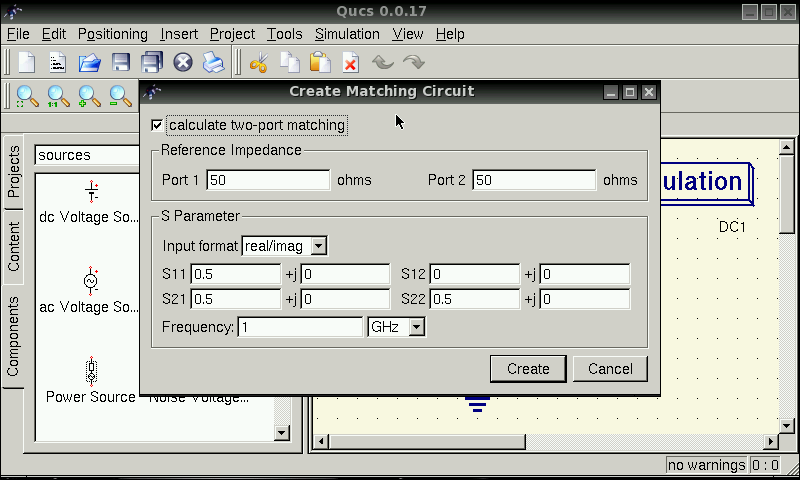Click the no warnings status text

coord(707,465)
